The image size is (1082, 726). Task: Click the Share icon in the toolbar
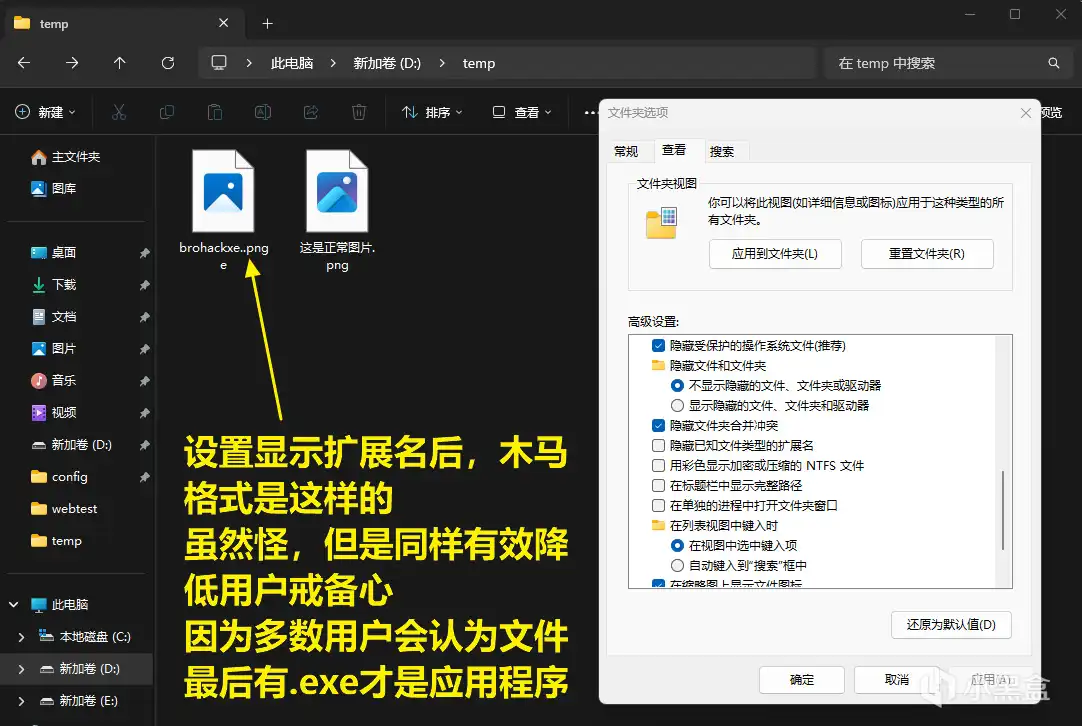pyautogui.click(x=311, y=112)
